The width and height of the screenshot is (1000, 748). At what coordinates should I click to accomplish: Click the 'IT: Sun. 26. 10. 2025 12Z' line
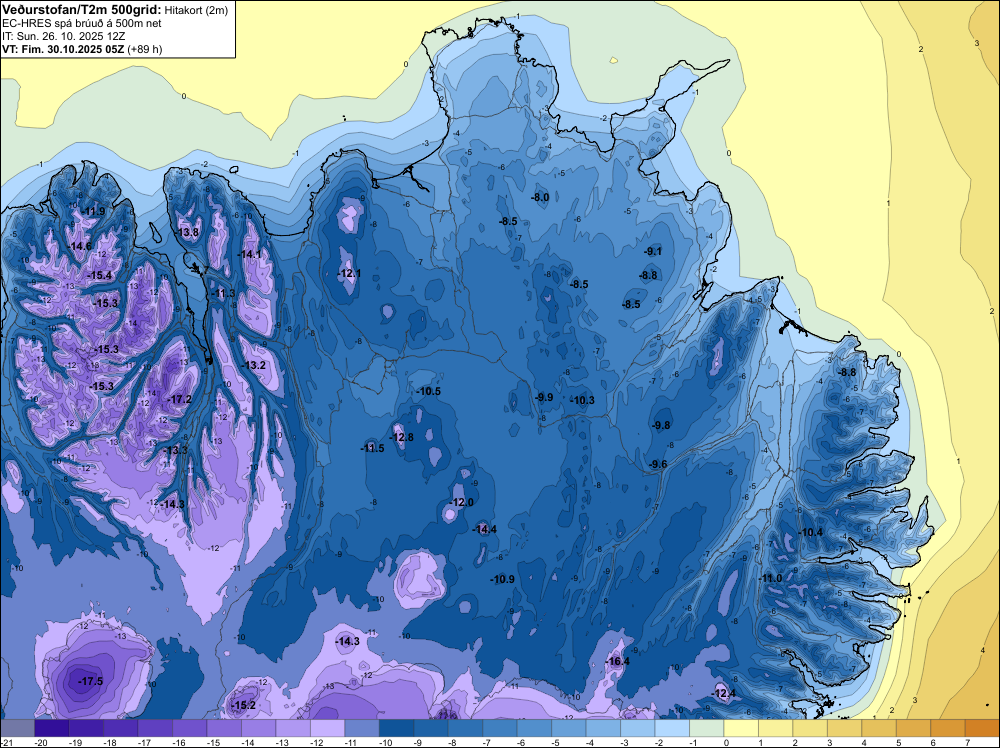(x=64, y=36)
